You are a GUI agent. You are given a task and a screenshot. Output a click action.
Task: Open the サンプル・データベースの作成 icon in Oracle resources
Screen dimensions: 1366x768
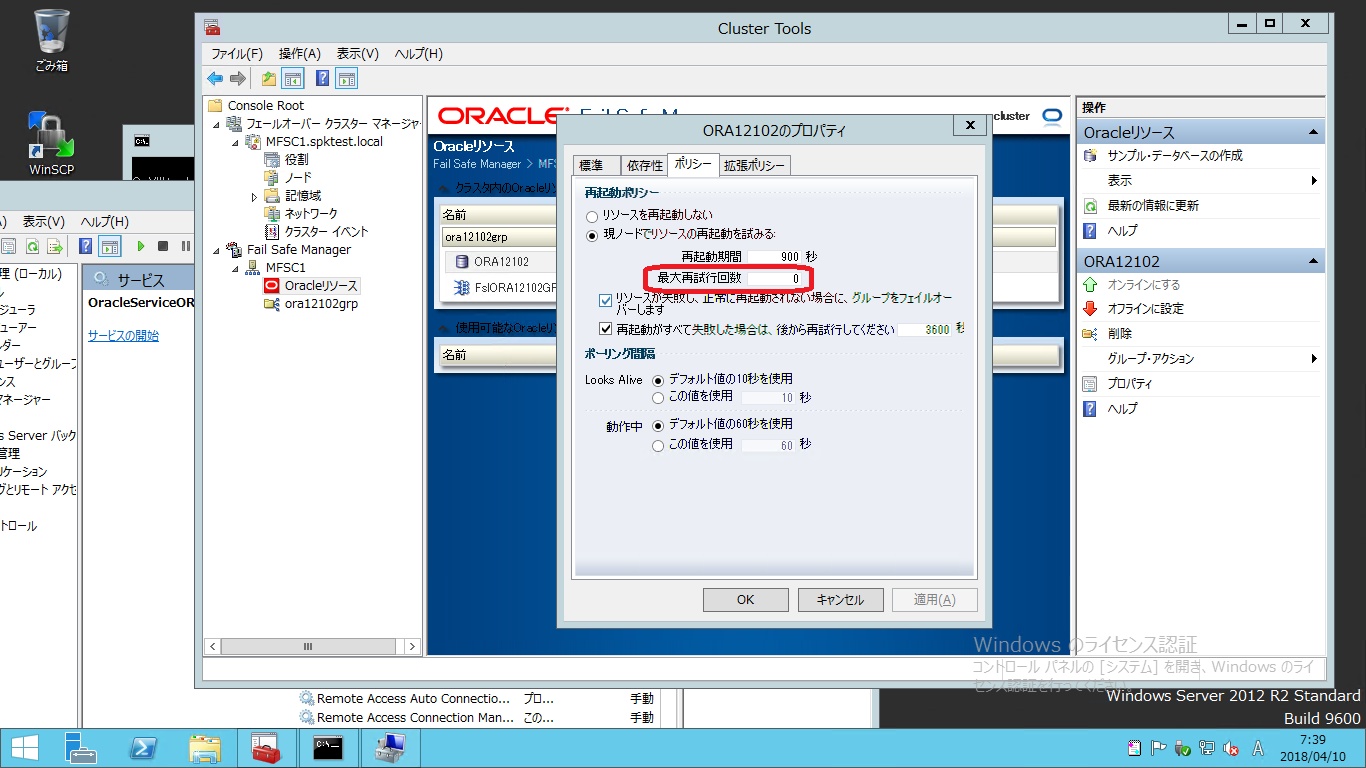pyautogui.click(x=1090, y=157)
